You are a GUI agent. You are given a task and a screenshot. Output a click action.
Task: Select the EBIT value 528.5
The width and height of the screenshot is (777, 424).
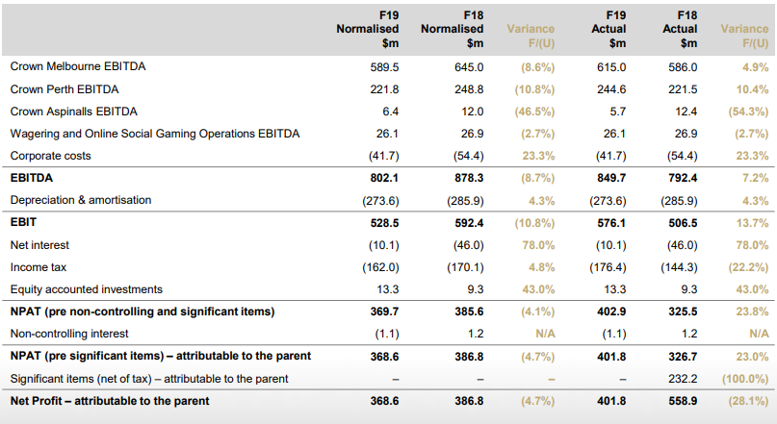coord(384,223)
